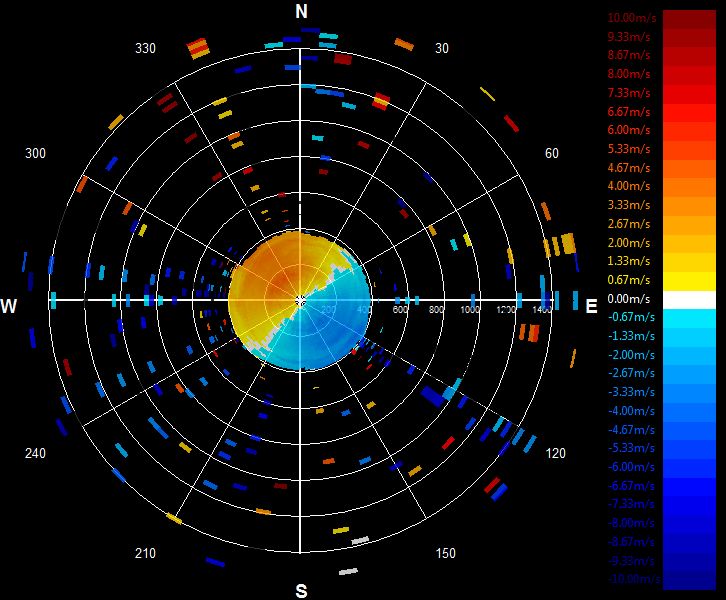Select the 60 degree azimuth label

click(x=551, y=153)
